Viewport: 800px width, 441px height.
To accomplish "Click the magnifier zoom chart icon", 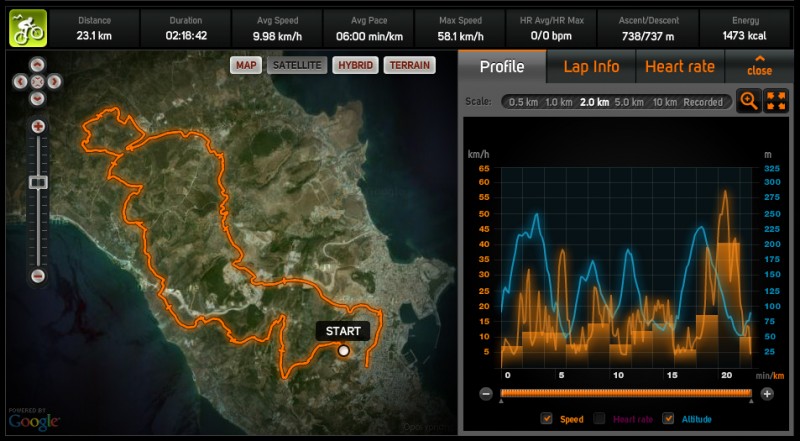I will pyautogui.click(x=748, y=101).
